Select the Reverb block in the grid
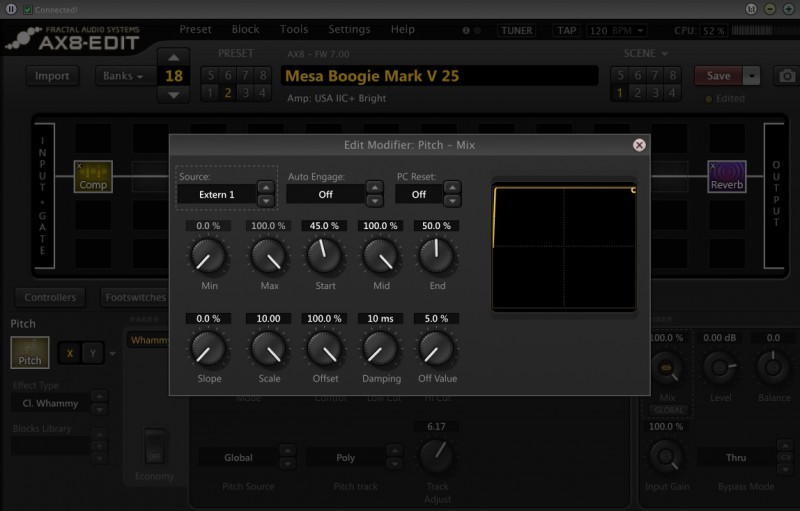The height and width of the screenshot is (511, 800). pyautogui.click(x=727, y=177)
